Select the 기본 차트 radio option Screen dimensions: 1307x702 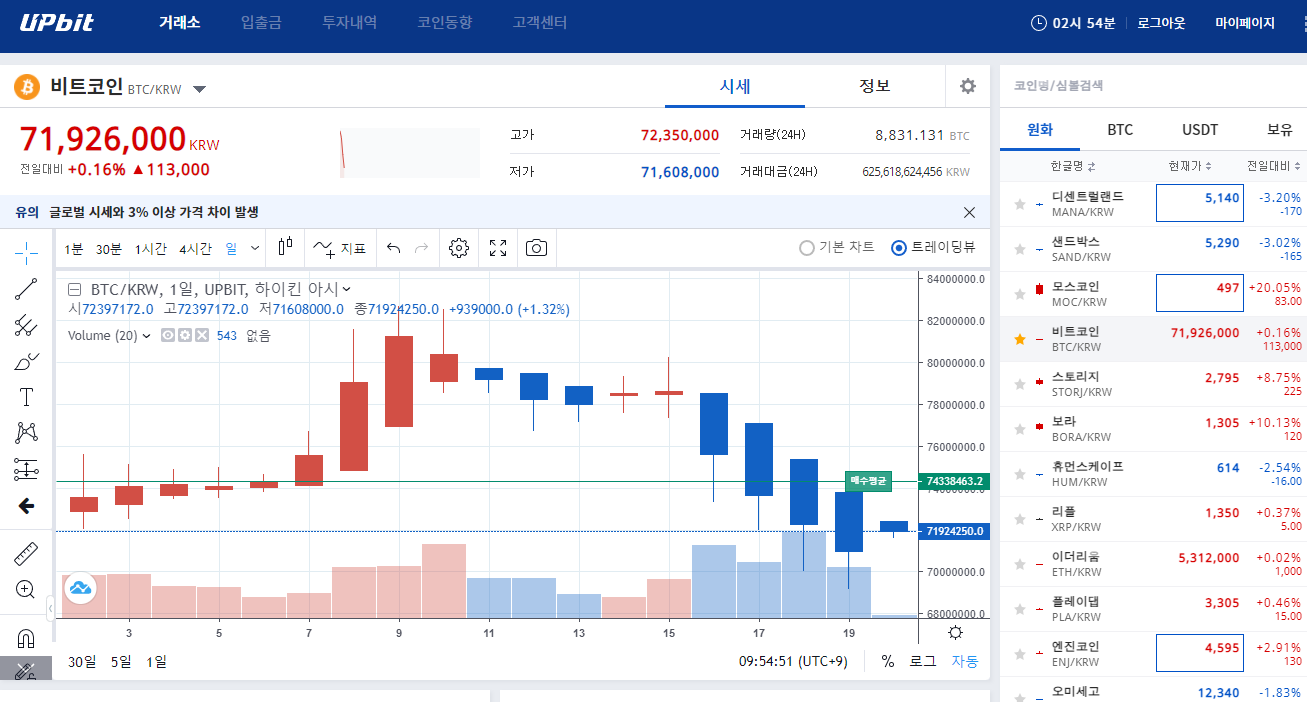[x=836, y=248]
